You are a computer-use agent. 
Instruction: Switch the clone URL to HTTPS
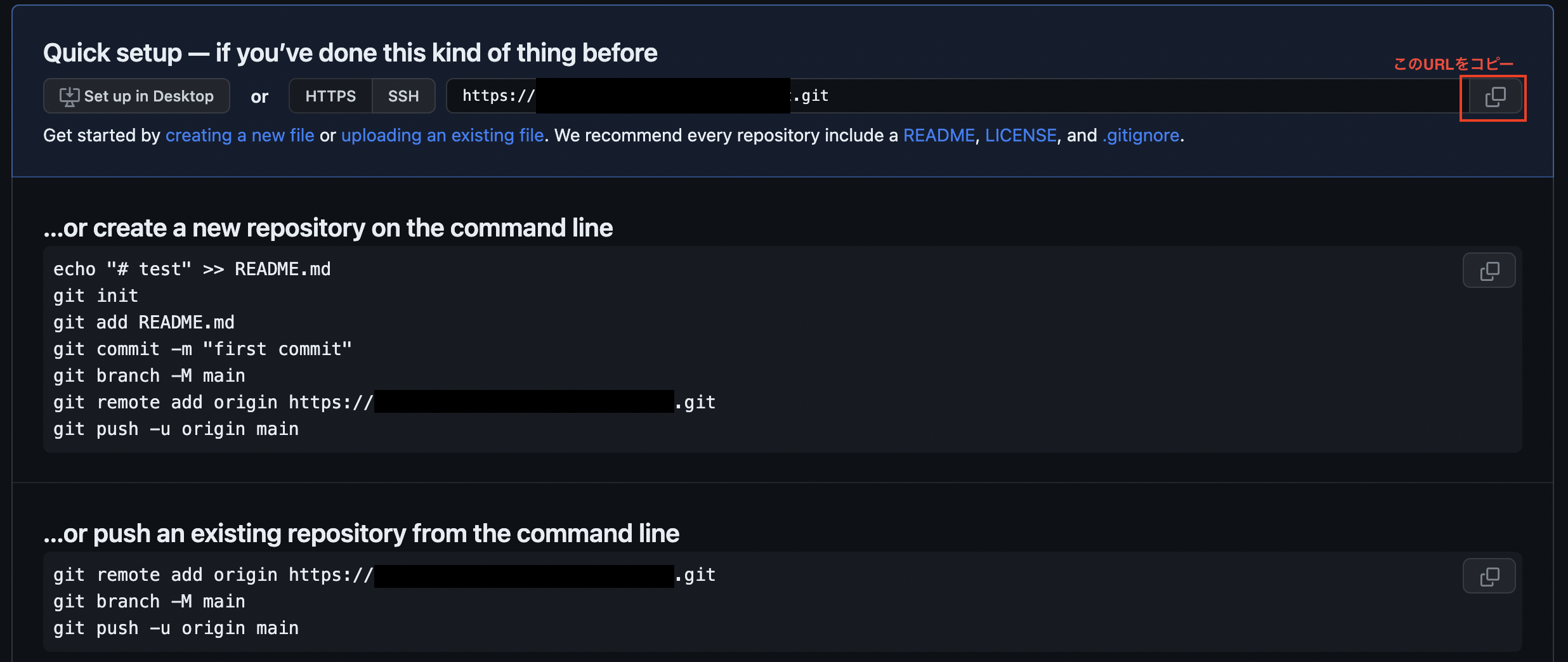pyautogui.click(x=330, y=96)
